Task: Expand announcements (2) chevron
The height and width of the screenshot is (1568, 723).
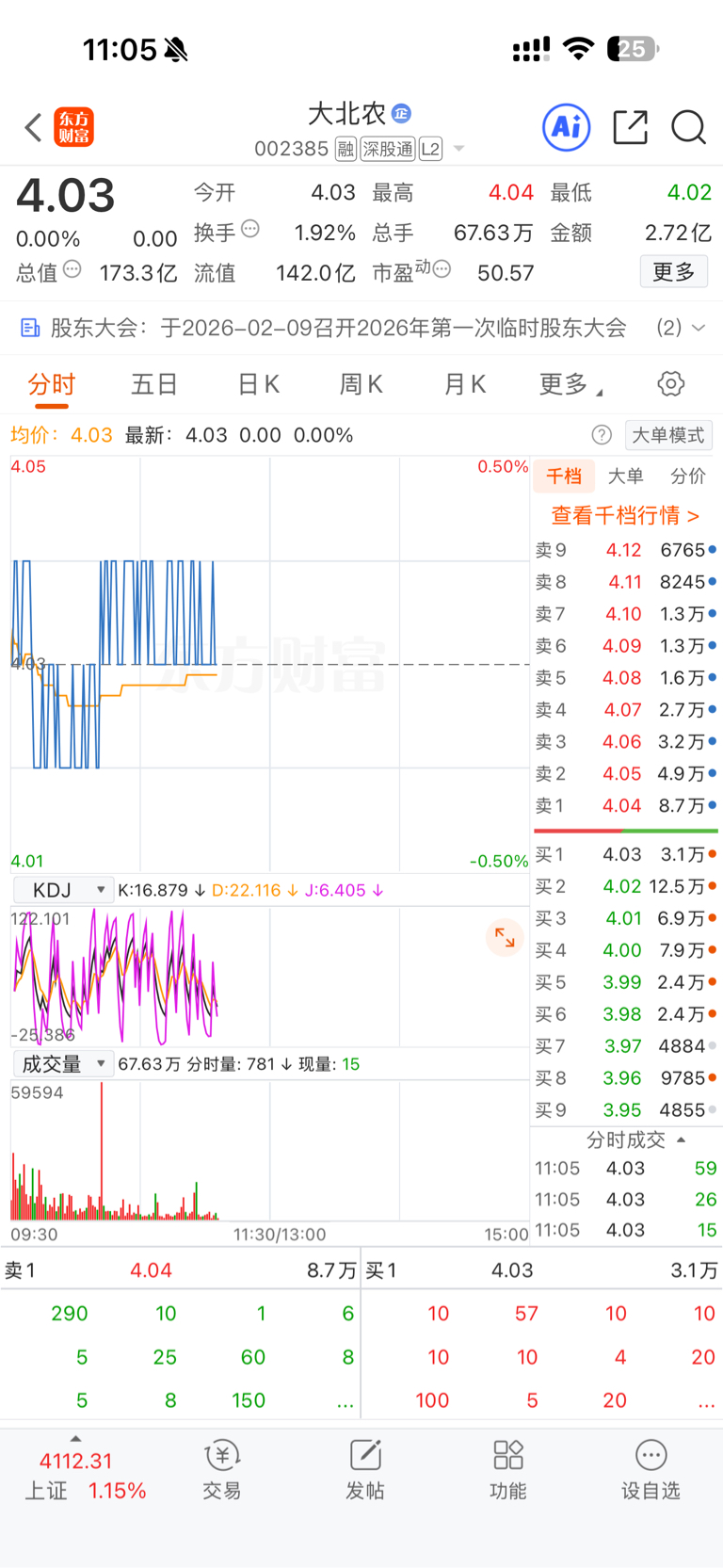Action: point(699,328)
